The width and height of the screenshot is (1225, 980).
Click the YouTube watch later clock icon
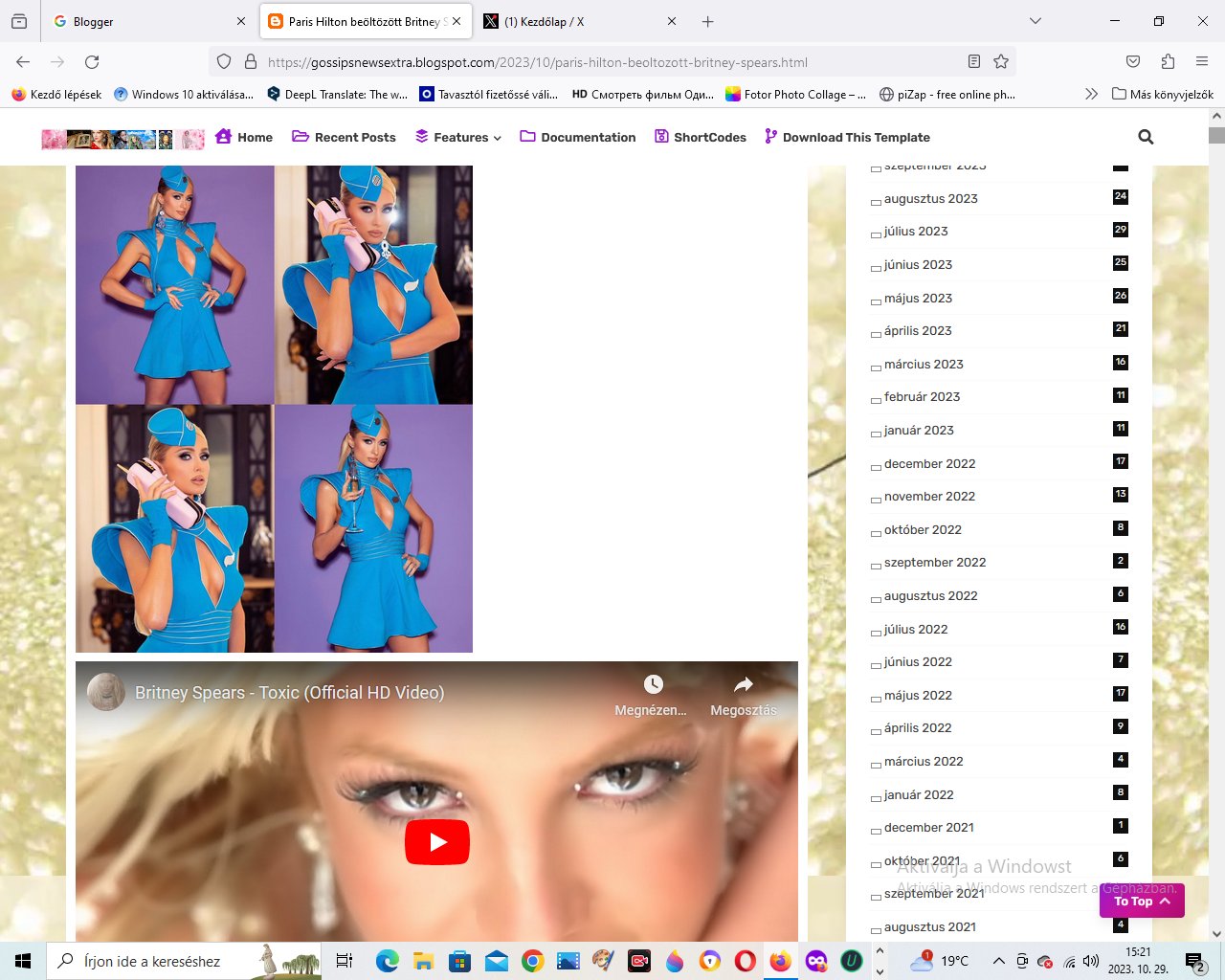pos(653,684)
